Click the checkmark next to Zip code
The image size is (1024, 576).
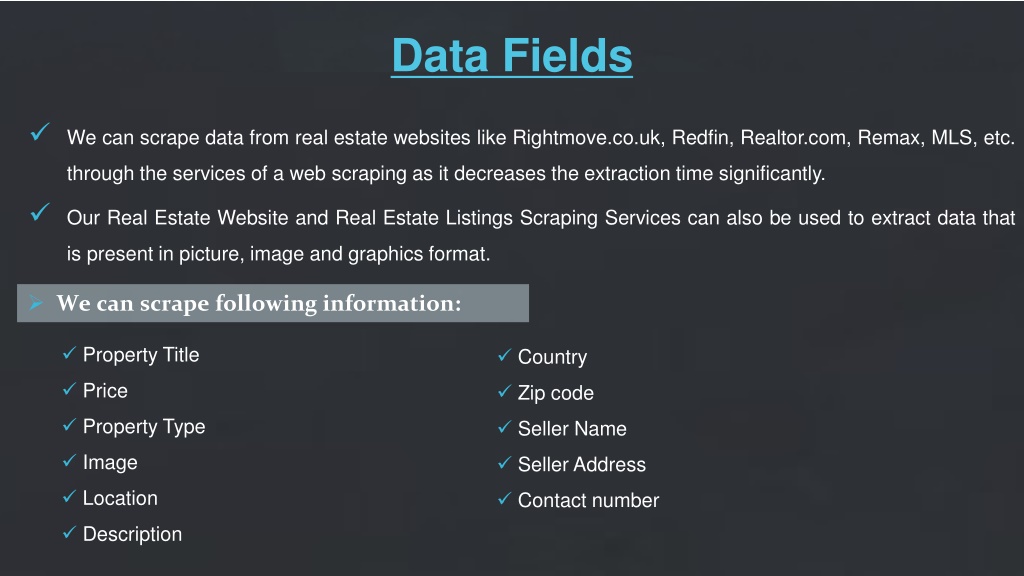pos(504,391)
